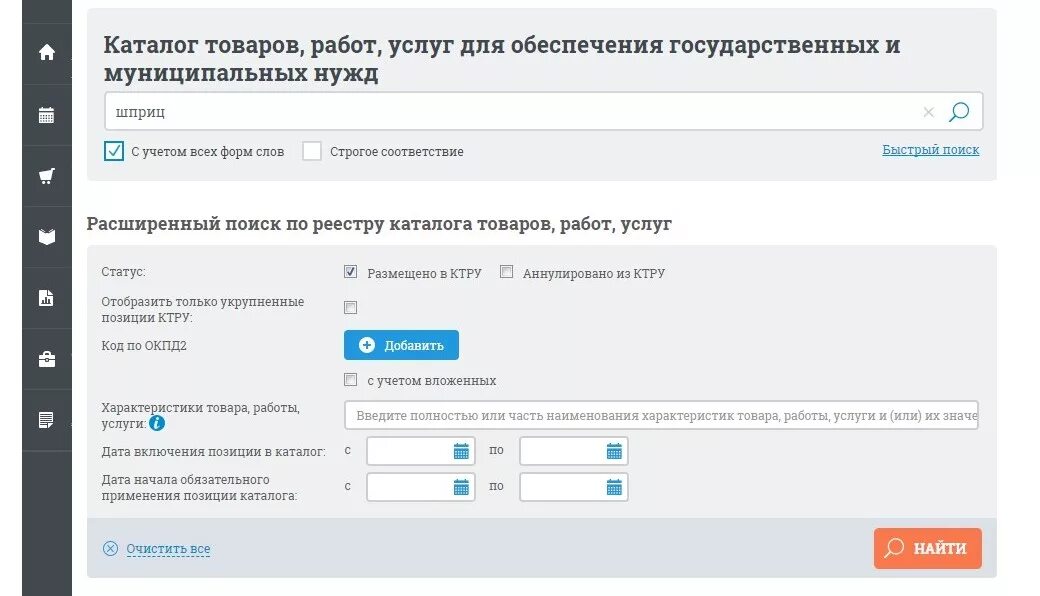This screenshot has width=1040, height=596.
Task: Check Аннулировано из КТРУ
Action: [x=505, y=271]
